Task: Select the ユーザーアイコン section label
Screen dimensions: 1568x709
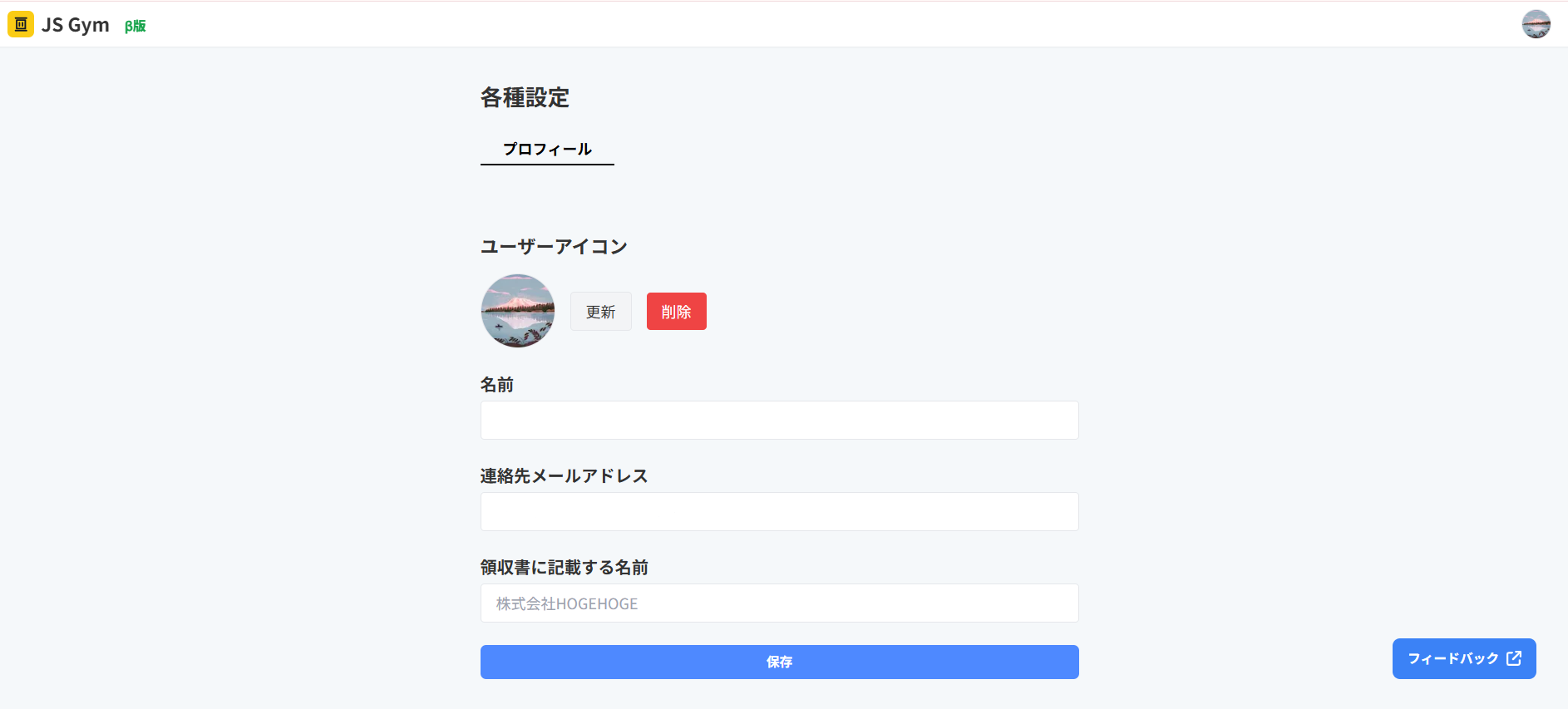Action: pos(553,246)
